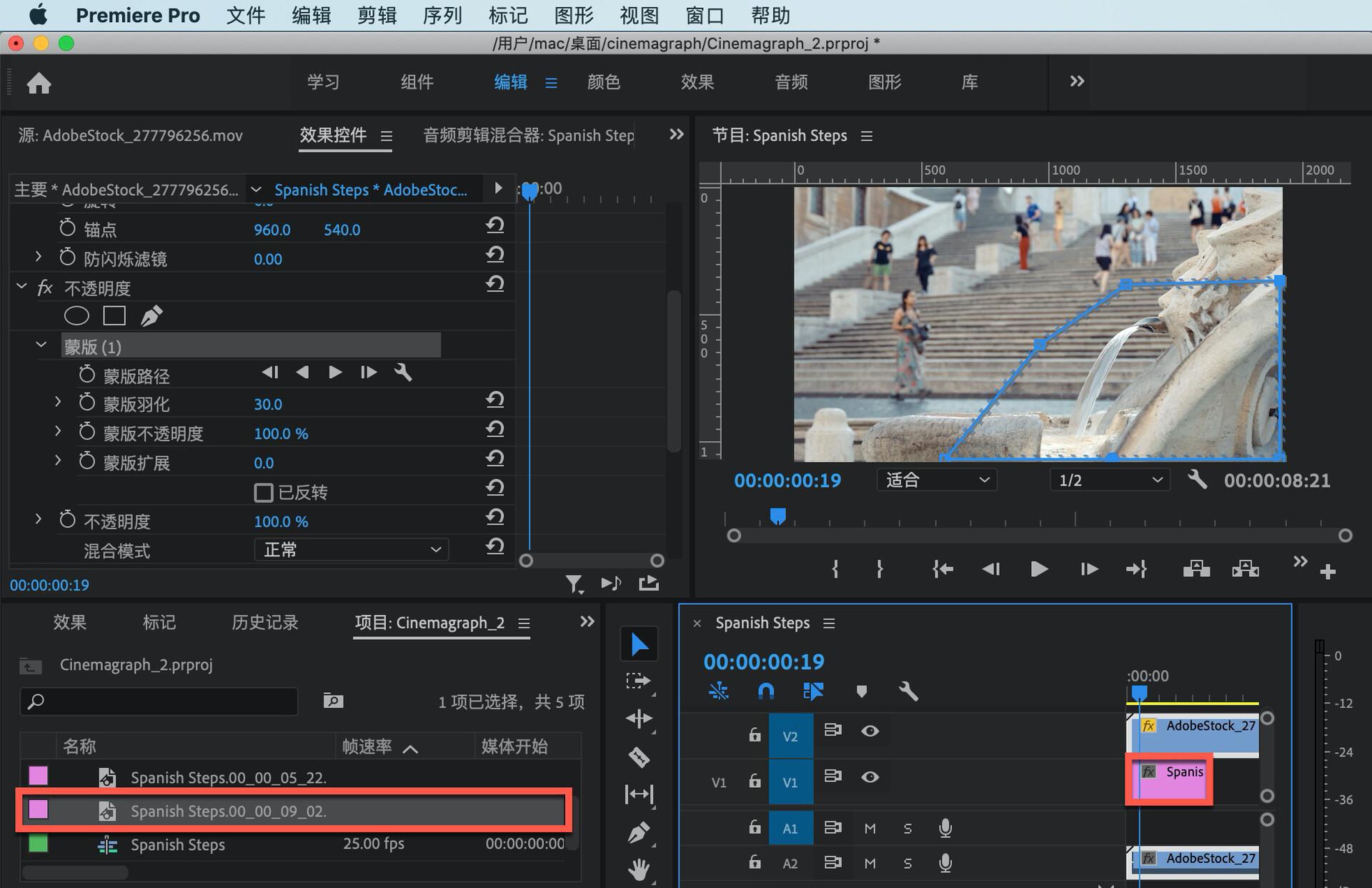Add marker in the timeline
Image resolution: width=1372 pixels, height=888 pixels.
861,691
